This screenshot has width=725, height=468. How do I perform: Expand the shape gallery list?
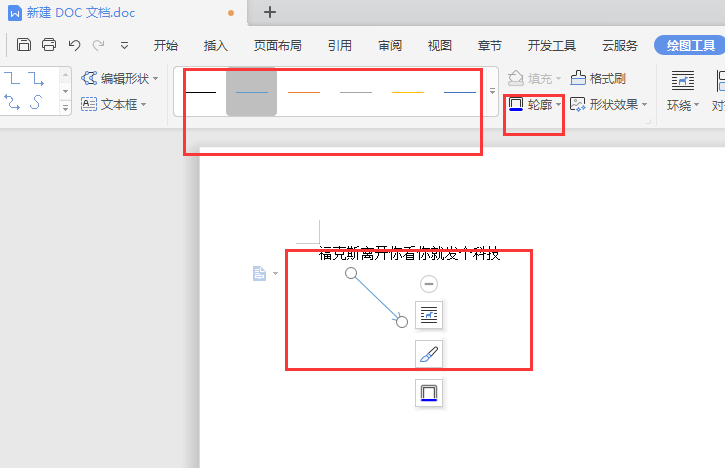pyautogui.click(x=65, y=108)
